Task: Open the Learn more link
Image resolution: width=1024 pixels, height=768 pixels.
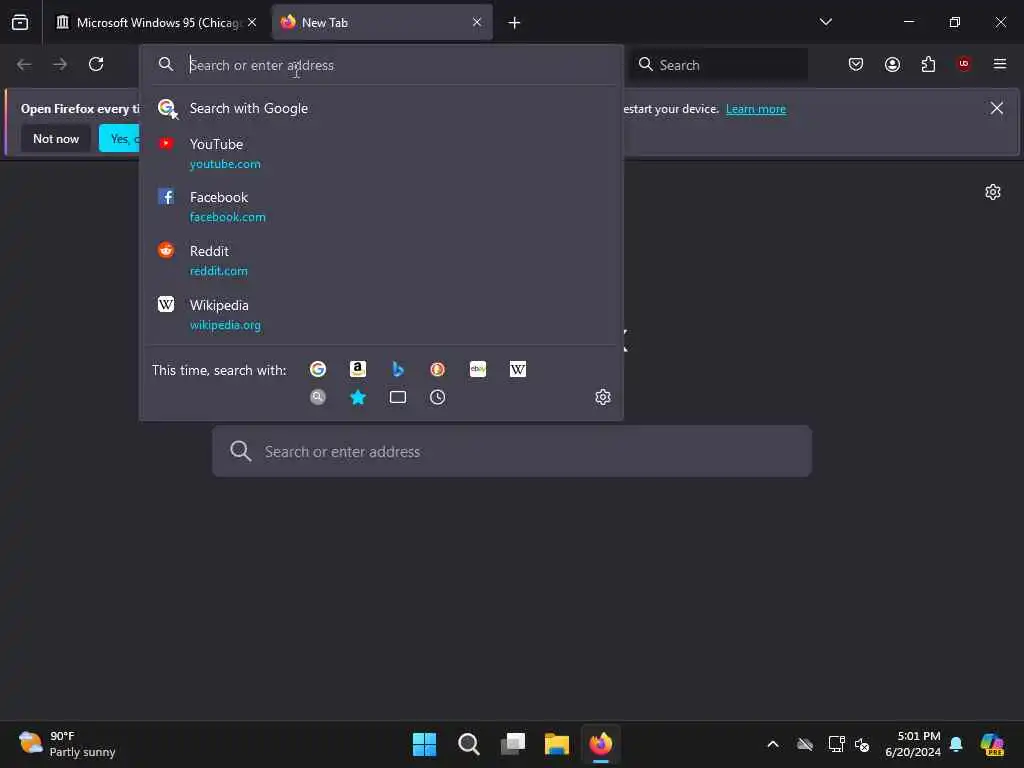Action: (x=756, y=109)
